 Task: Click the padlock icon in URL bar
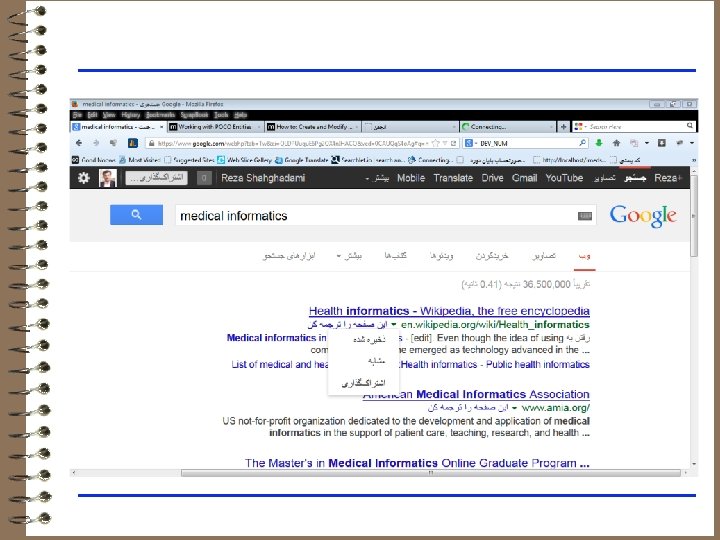152,143
